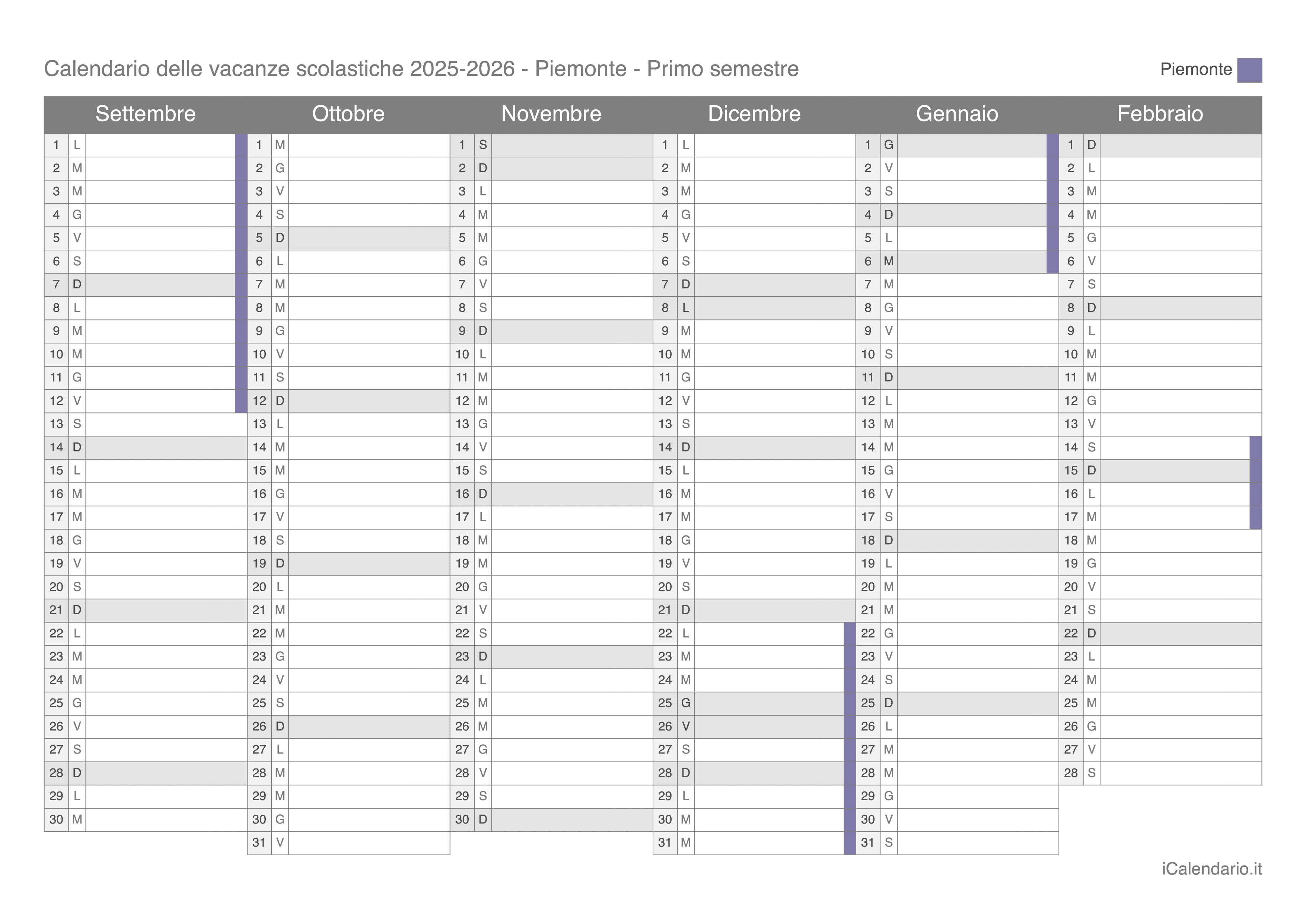Click day 1 L in Settembre

click(x=146, y=145)
